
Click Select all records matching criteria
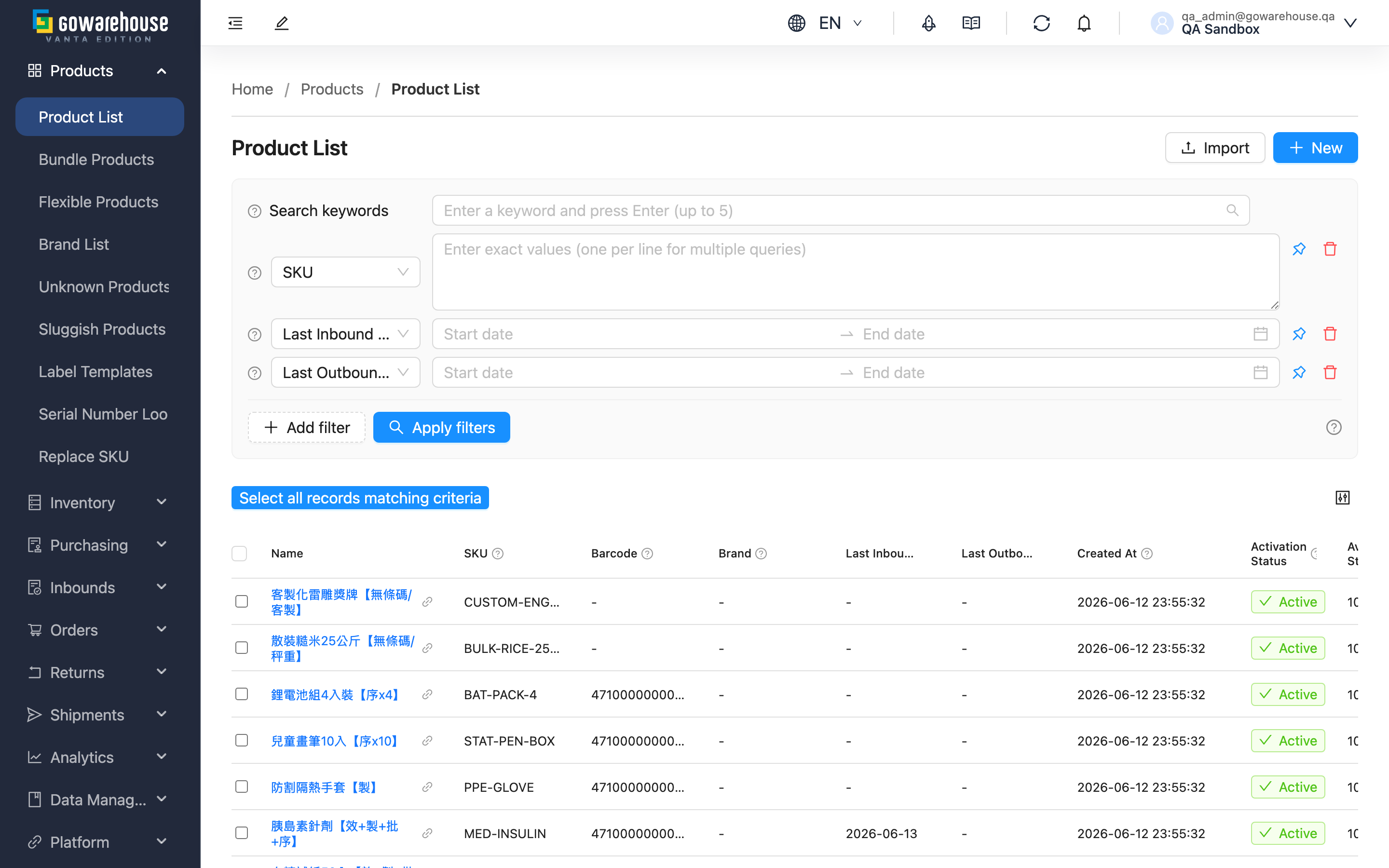[x=360, y=498]
